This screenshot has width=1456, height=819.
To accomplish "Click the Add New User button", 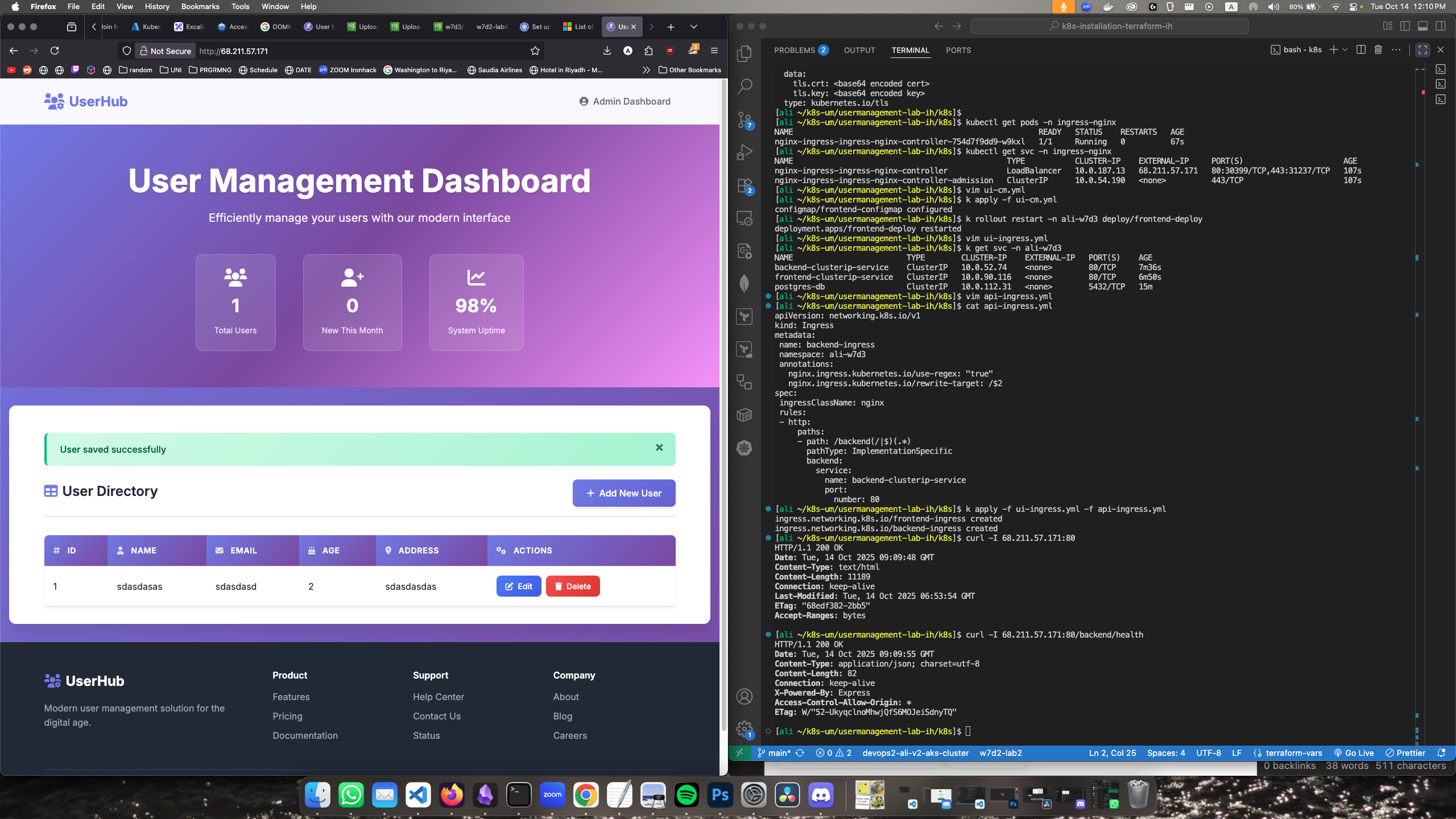I will pyautogui.click(x=623, y=493).
